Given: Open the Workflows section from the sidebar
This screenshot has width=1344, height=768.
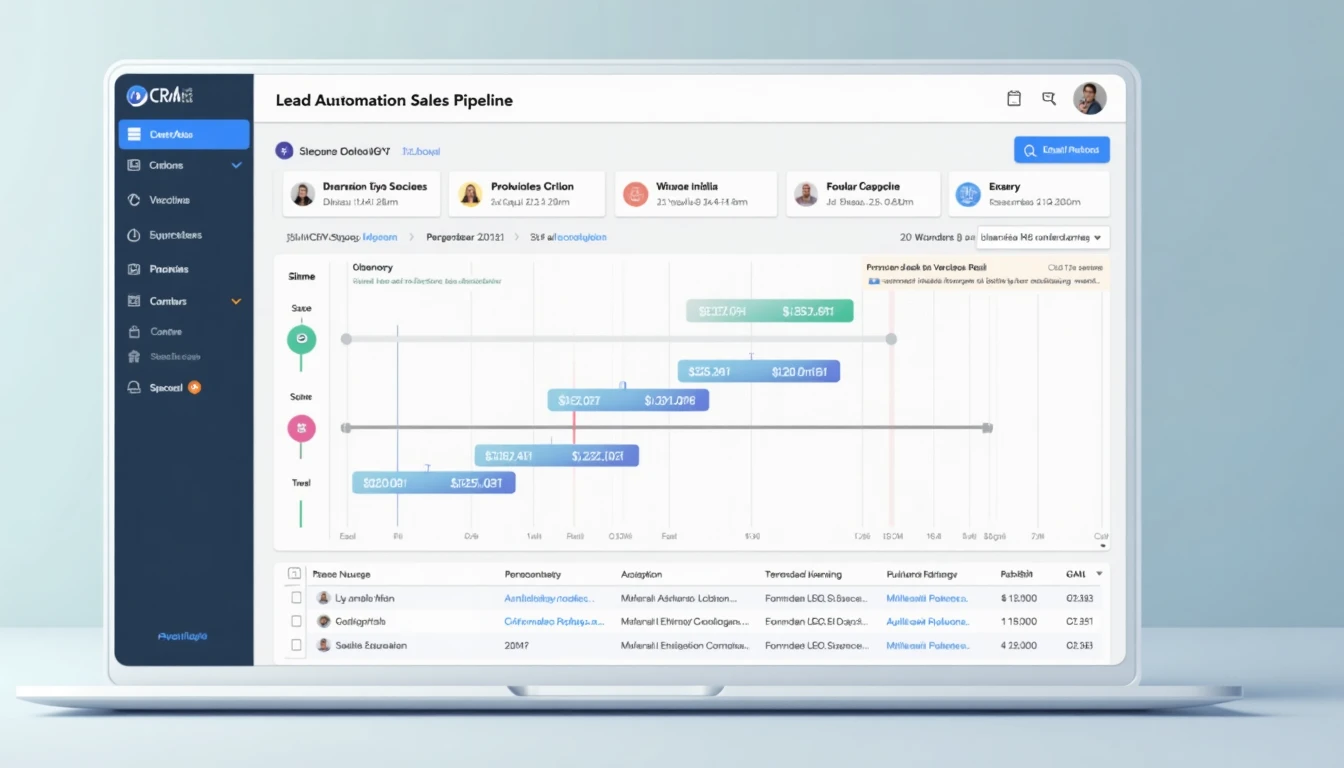Looking at the screenshot, I should (136, 199).
